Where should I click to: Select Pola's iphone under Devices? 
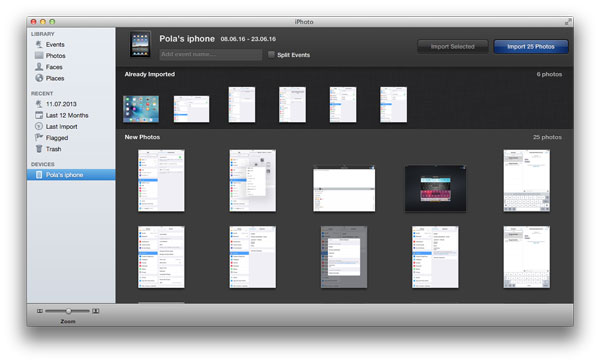tap(71, 175)
